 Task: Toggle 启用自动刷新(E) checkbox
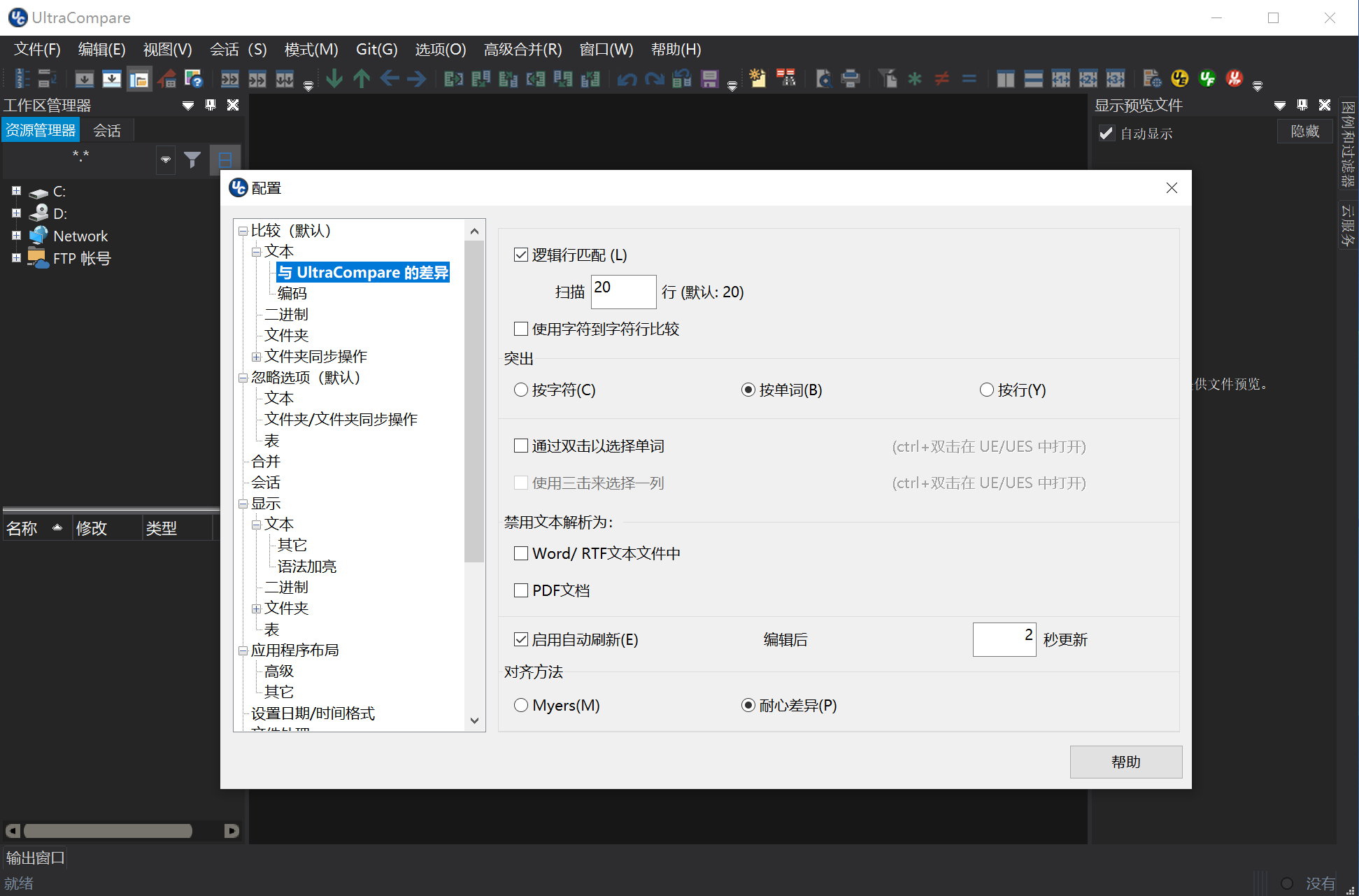(x=520, y=639)
